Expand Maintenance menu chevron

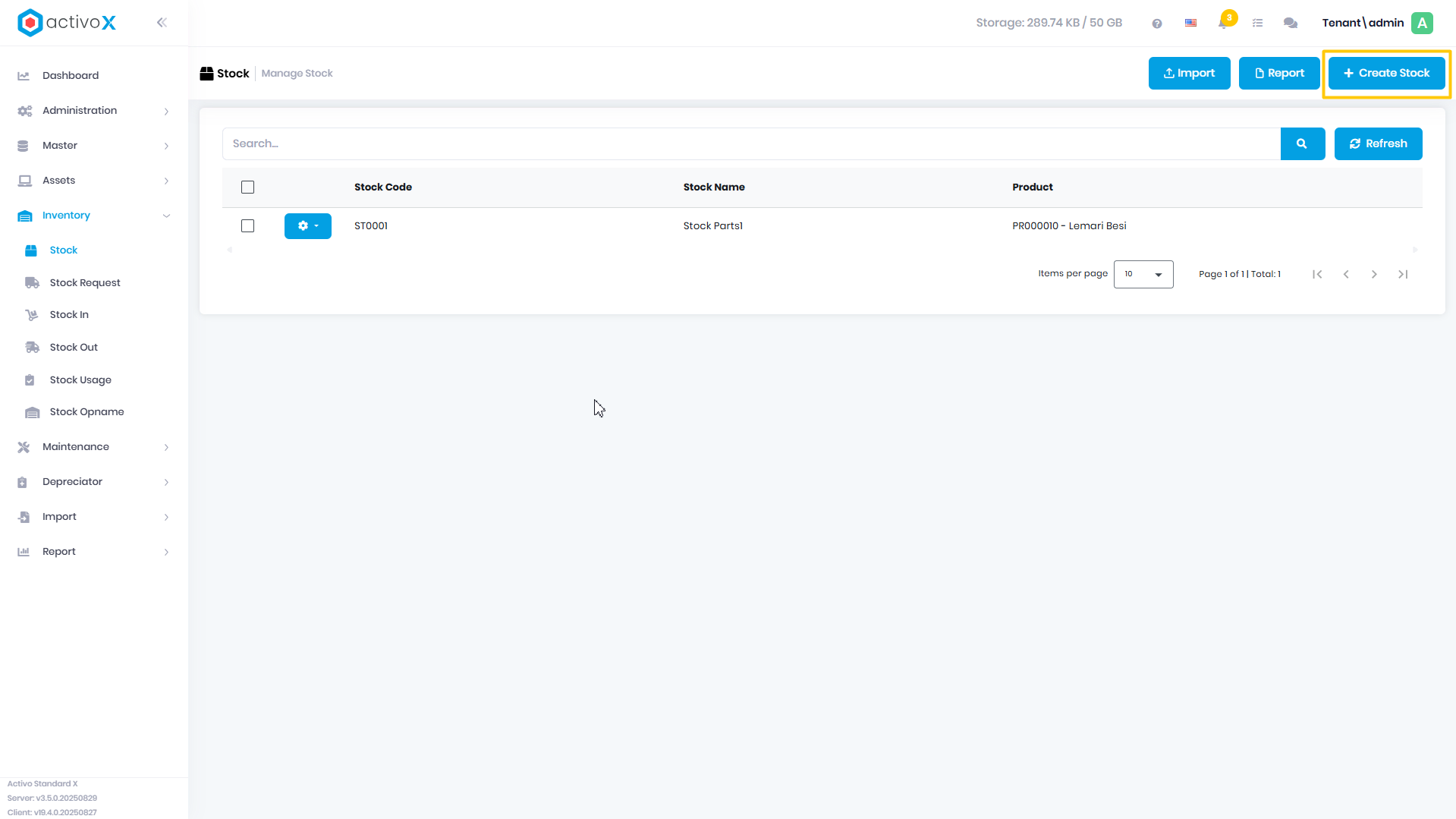166,448
